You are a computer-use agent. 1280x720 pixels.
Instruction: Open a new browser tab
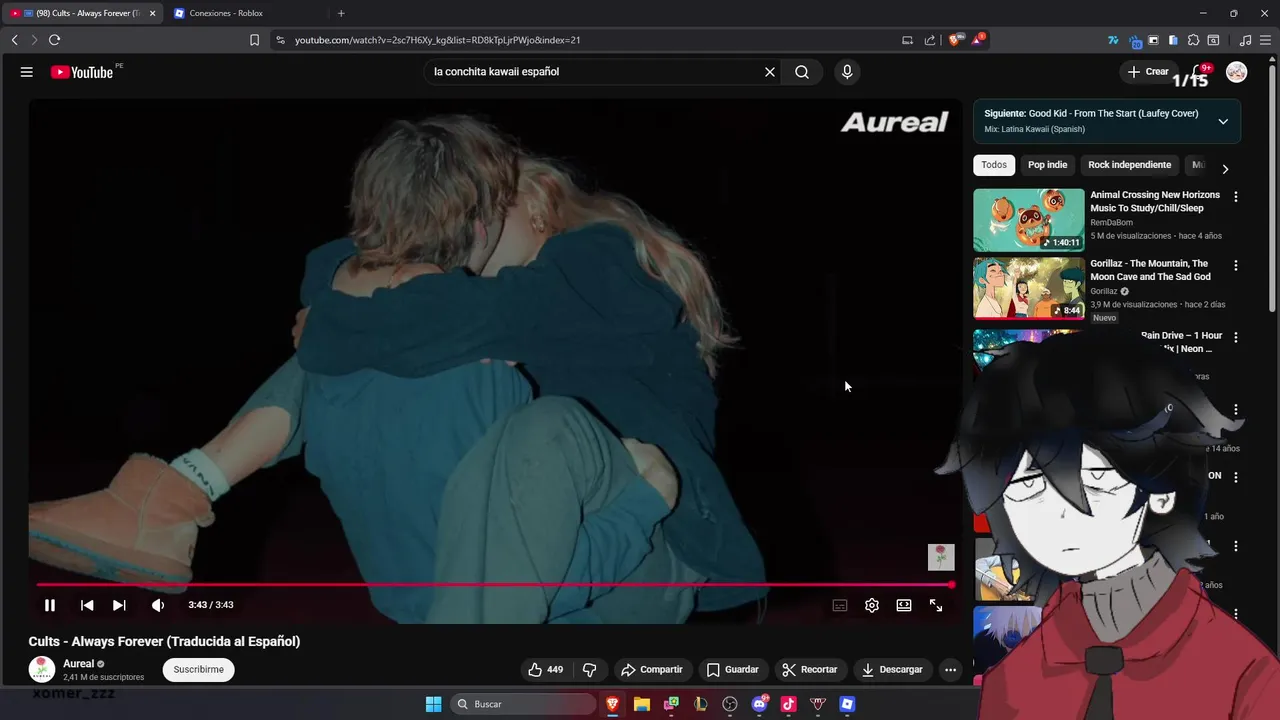tap(341, 13)
